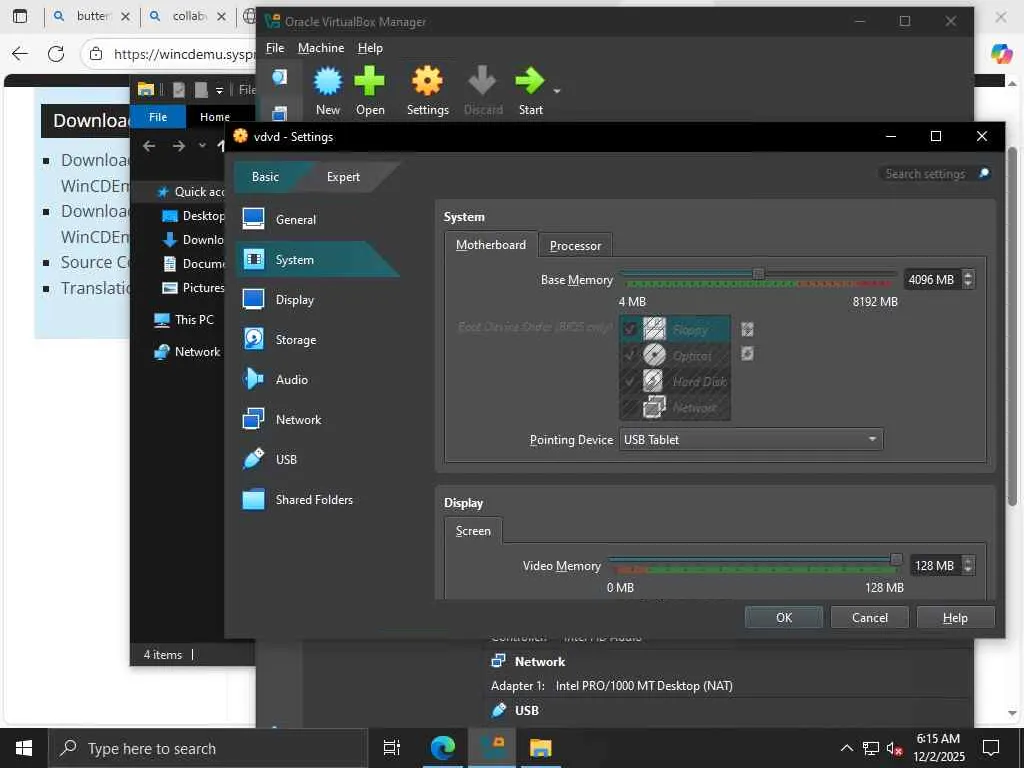1024x768 pixels.
Task: Expand the File Explorer quick access toolbar dropdown
Action: pyautogui.click(x=219, y=90)
